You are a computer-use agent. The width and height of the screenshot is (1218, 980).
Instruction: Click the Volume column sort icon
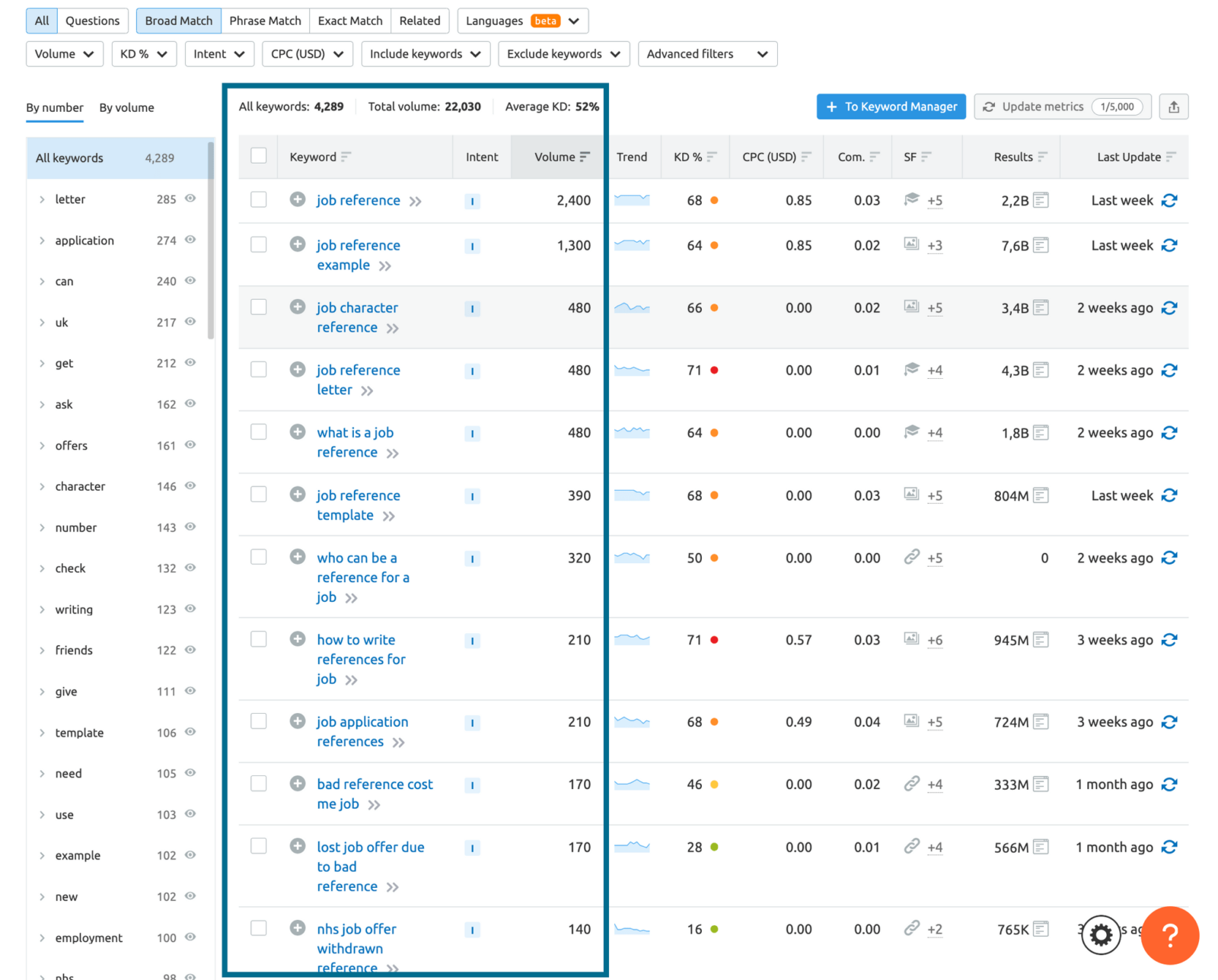pyautogui.click(x=585, y=157)
